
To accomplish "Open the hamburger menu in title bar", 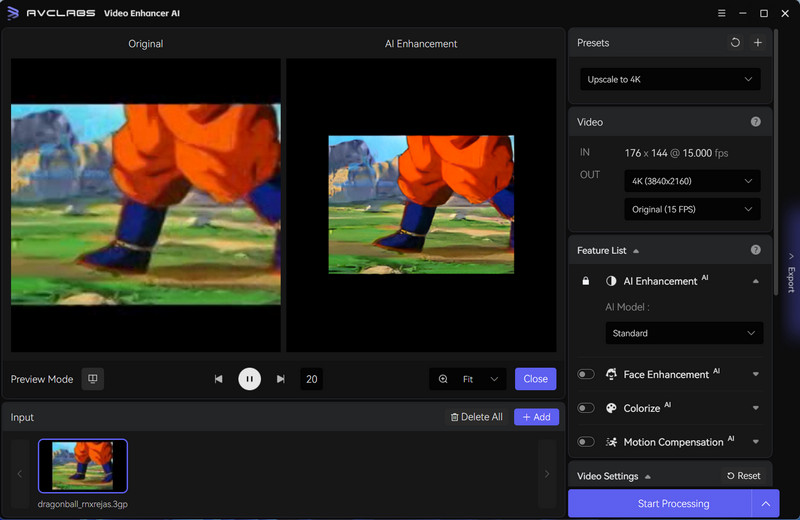I will point(722,14).
